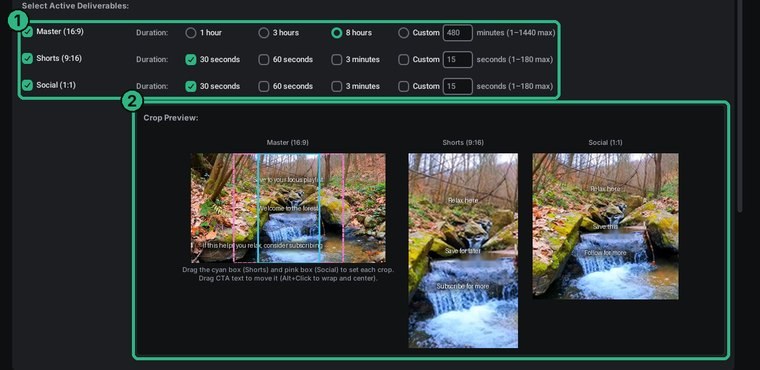Click Shorts custom seconds input field
This screenshot has height=370, width=760.
click(x=458, y=60)
